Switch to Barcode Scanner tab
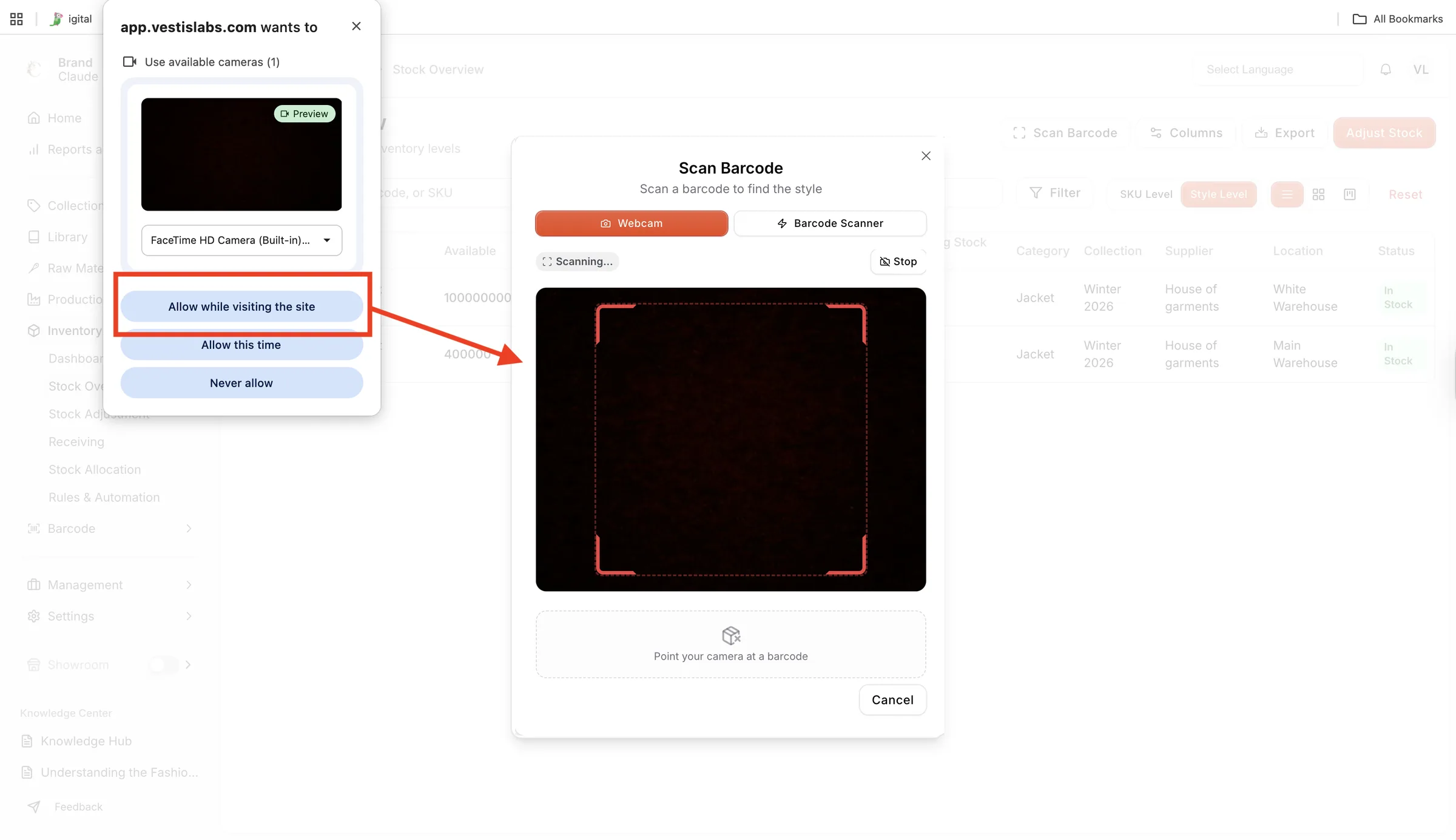The width and height of the screenshot is (1456, 840). (x=830, y=223)
